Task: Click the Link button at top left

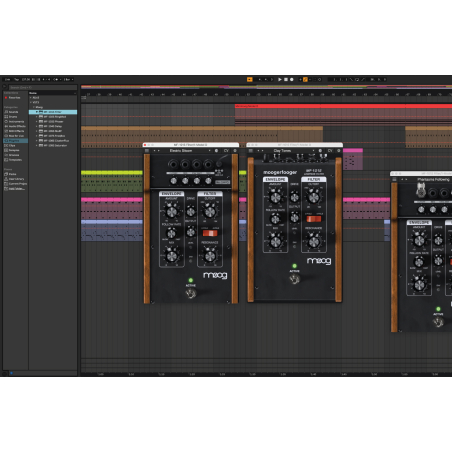Action: [7, 80]
